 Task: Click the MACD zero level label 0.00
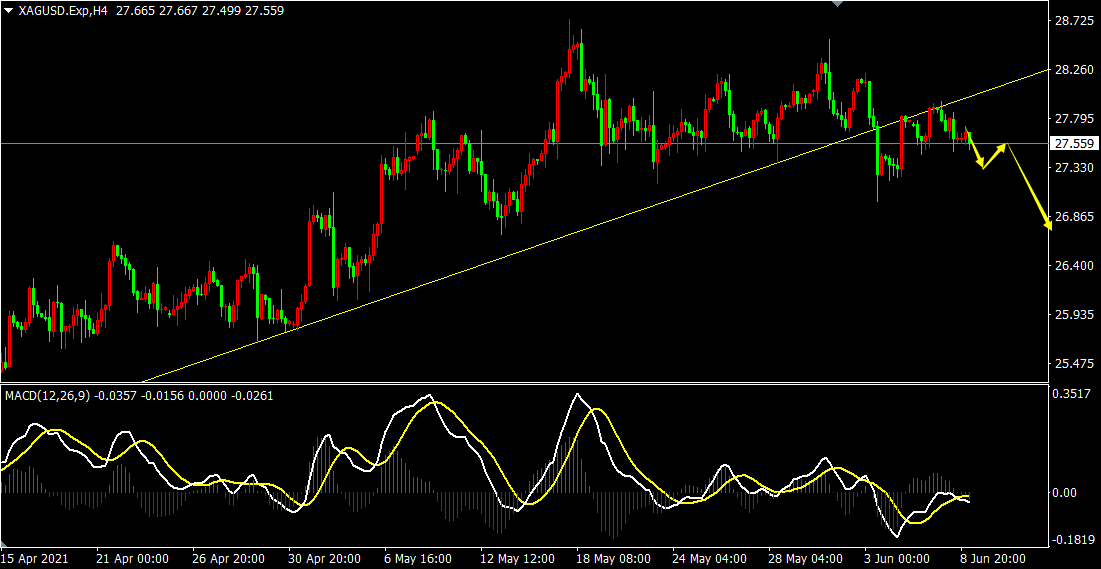click(x=1068, y=493)
